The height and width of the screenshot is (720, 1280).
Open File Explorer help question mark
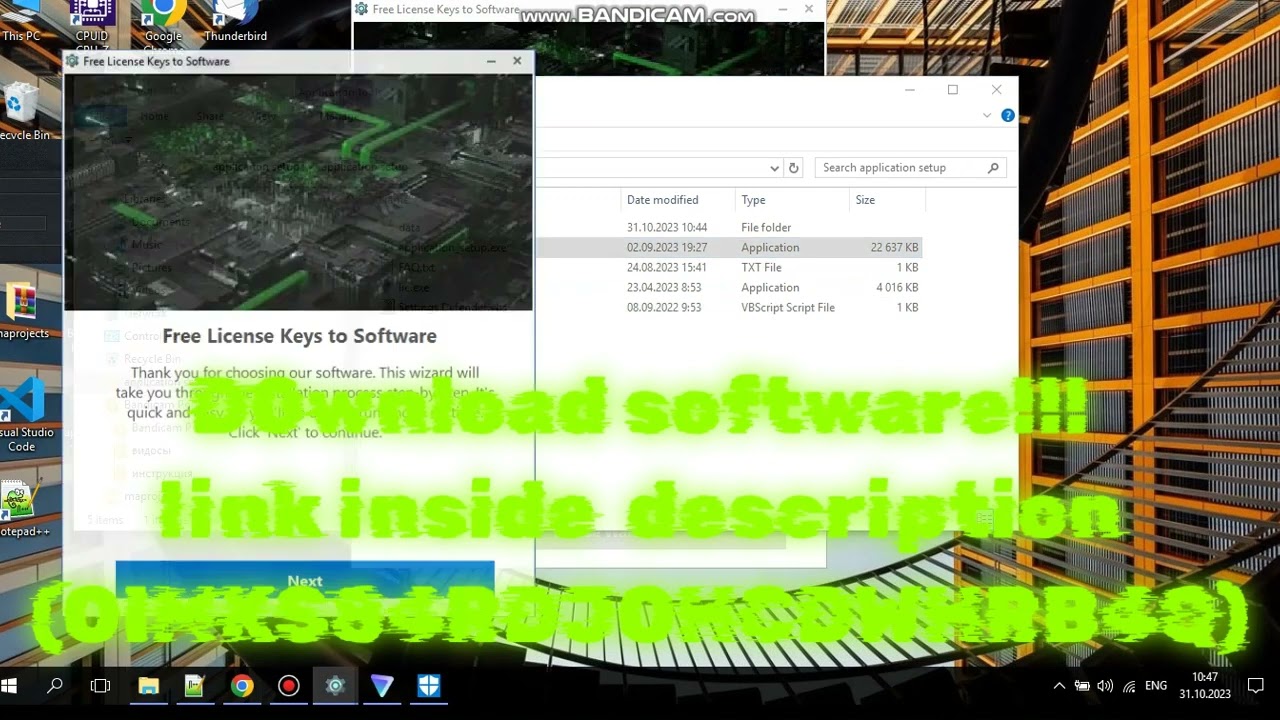click(1008, 115)
